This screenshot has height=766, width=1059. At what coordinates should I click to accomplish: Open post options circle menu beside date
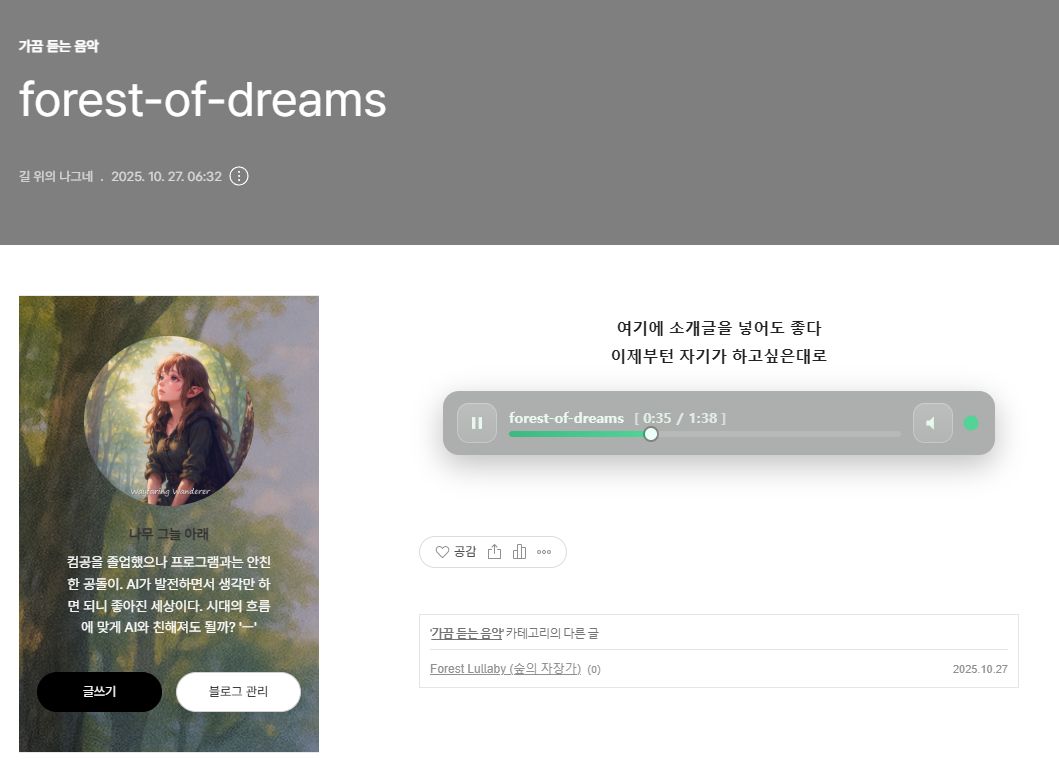pos(239,176)
